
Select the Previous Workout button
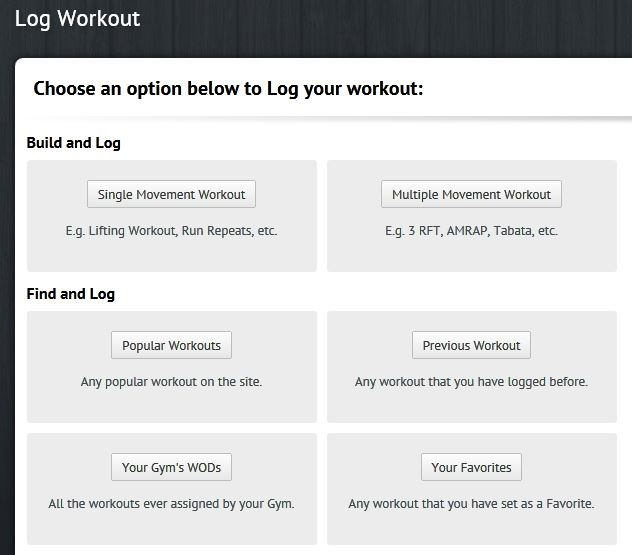pos(471,345)
